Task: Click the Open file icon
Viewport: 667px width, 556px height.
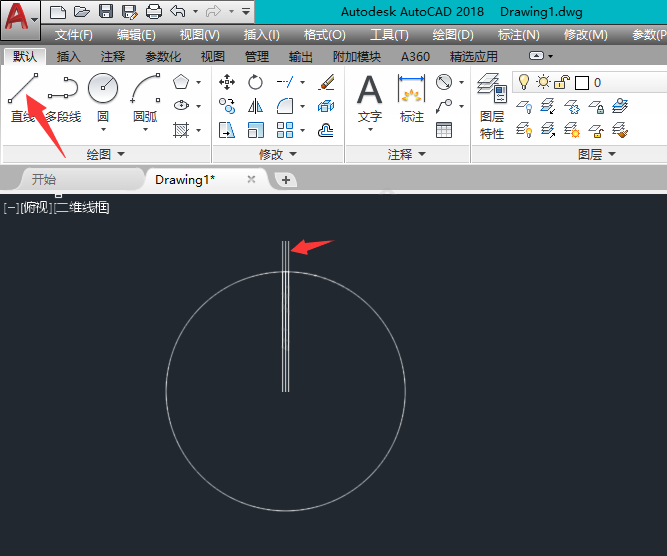Action: point(82,11)
